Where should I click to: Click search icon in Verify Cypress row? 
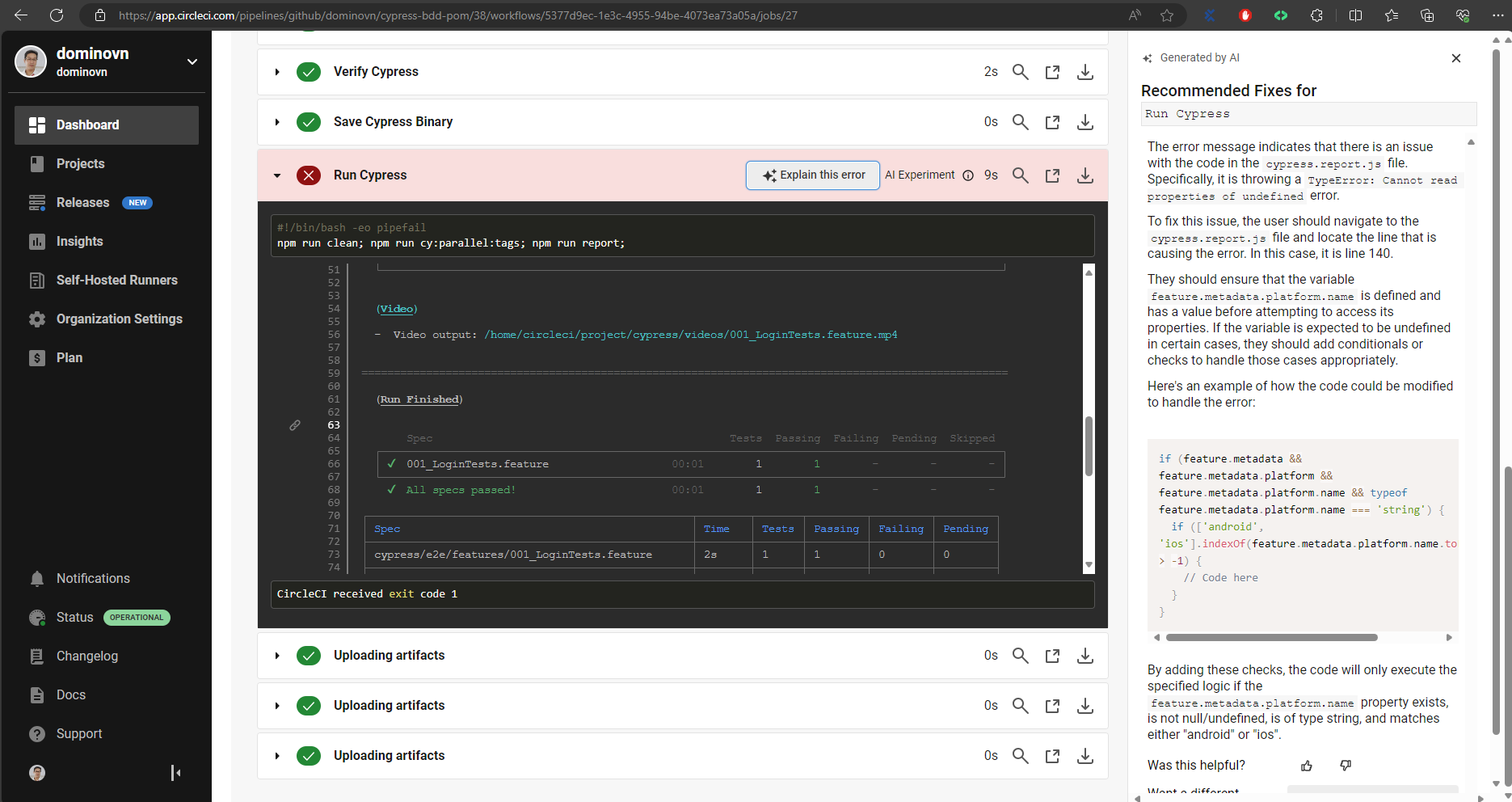[1020, 72]
